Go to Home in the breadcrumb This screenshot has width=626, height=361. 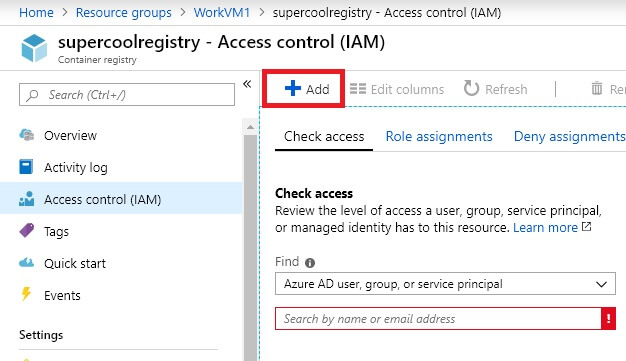pyautogui.click(x=36, y=12)
